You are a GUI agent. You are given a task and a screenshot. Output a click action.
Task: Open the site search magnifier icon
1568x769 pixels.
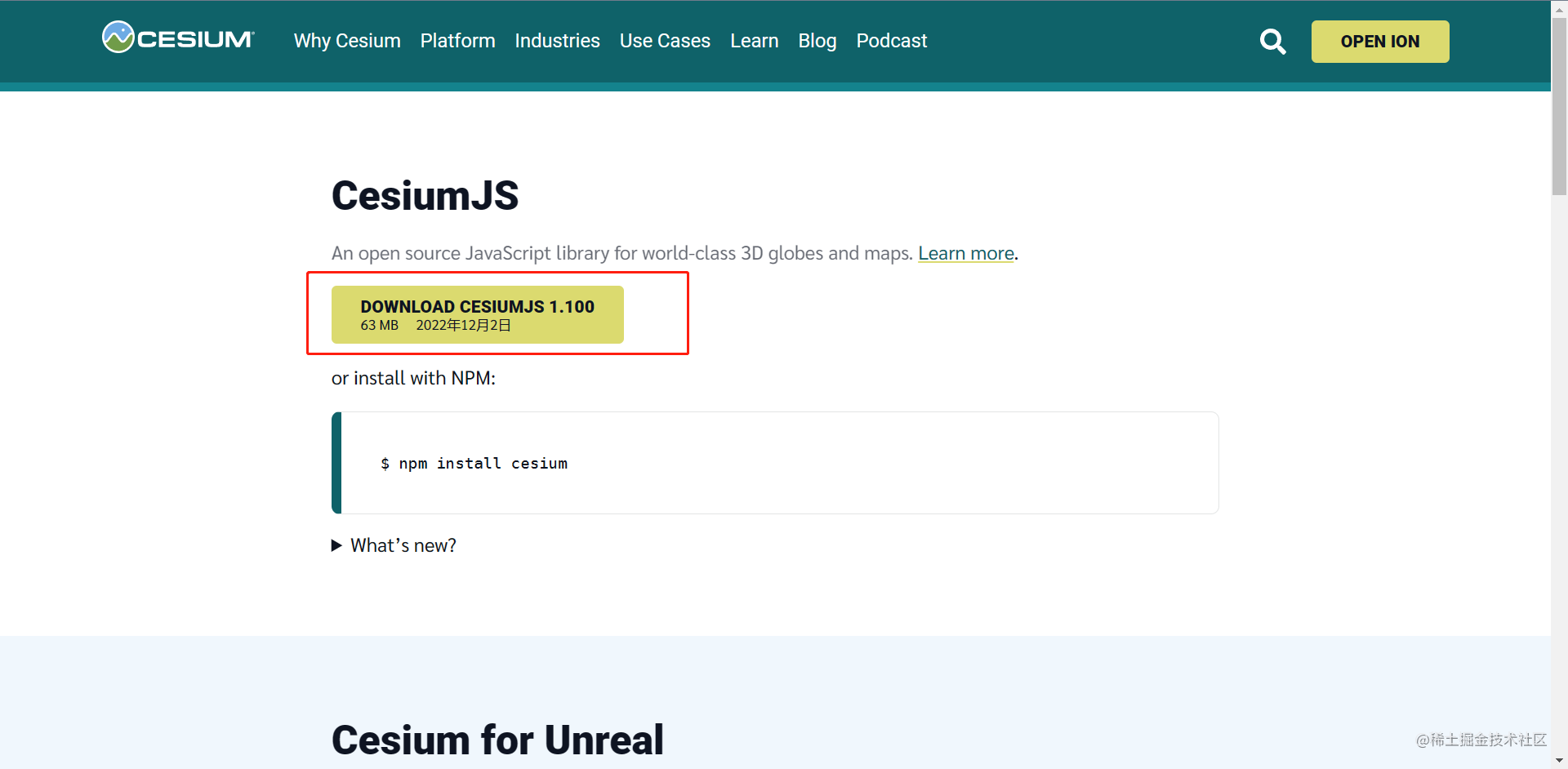[x=1272, y=41]
